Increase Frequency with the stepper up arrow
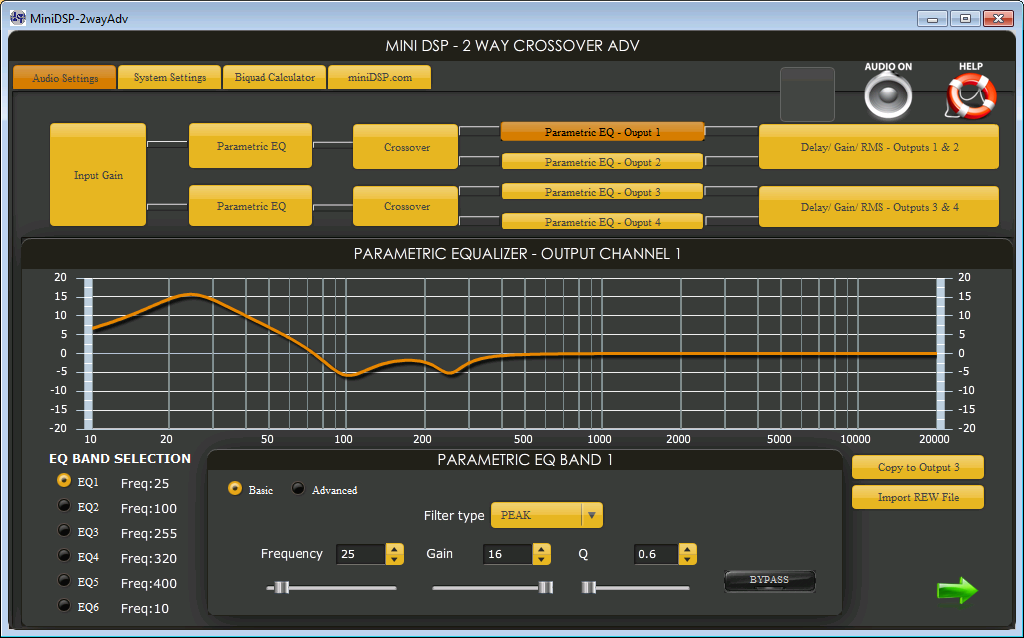 pos(394,549)
